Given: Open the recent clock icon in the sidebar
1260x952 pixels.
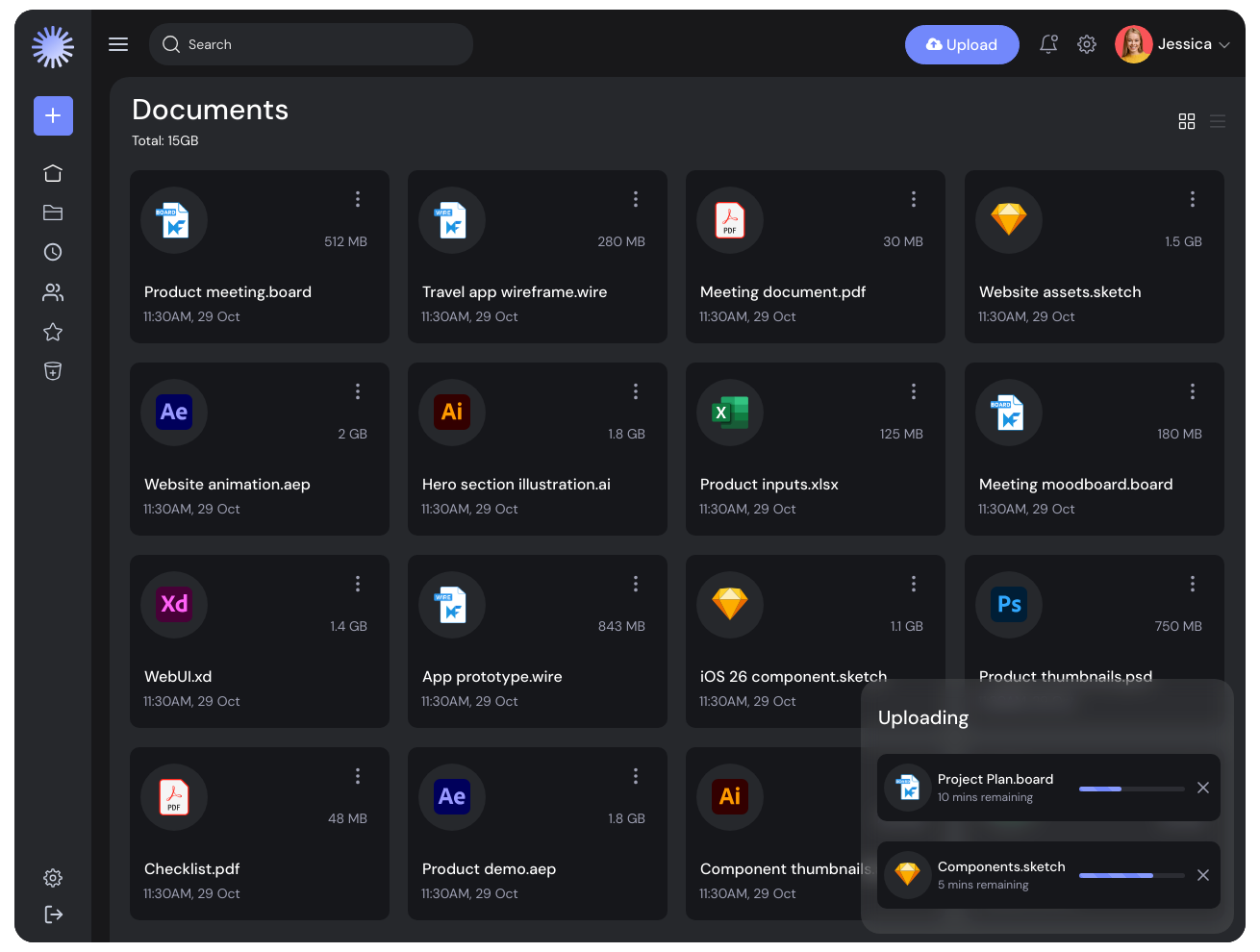Looking at the screenshot, I should pyautogui.click(x=53, y=252).
